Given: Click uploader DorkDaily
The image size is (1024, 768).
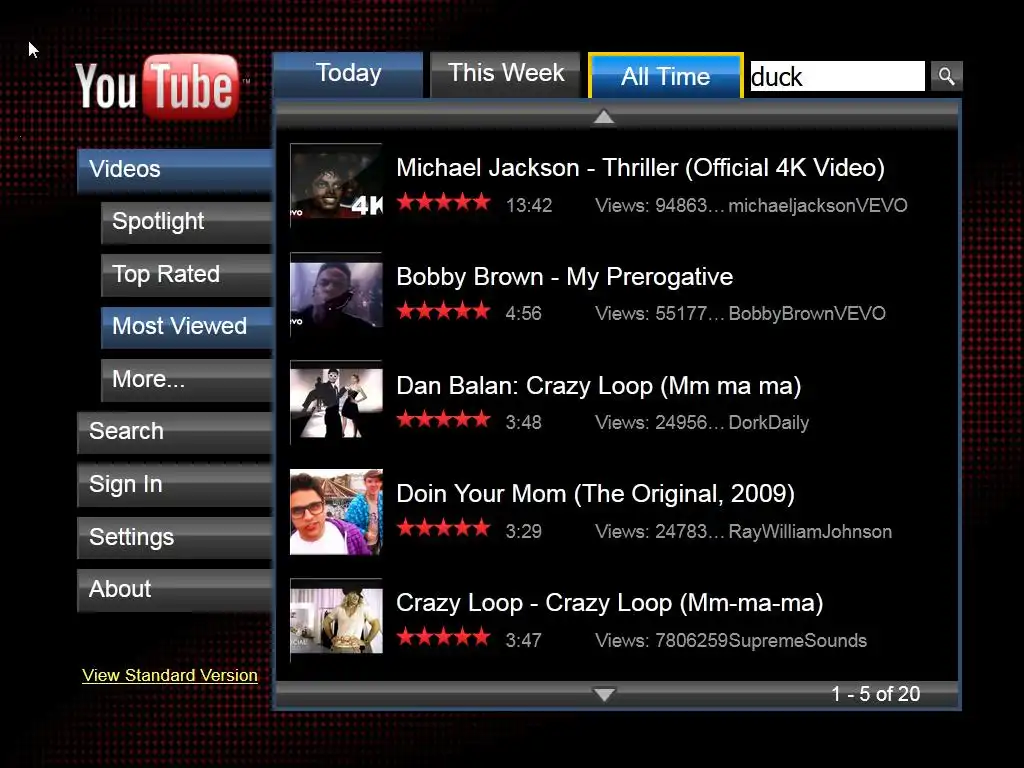Looking at the screenshot, I should point(769,423).
